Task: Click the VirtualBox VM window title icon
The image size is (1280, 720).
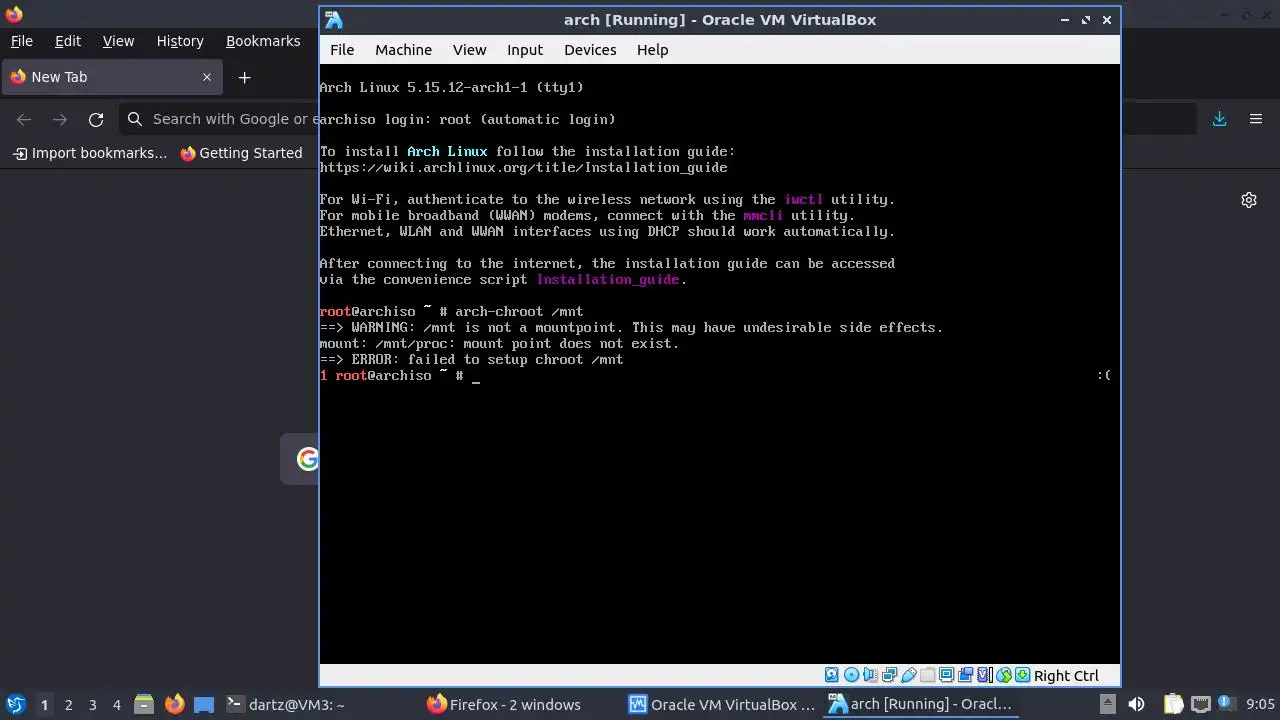Action: (x=334, y=20)
